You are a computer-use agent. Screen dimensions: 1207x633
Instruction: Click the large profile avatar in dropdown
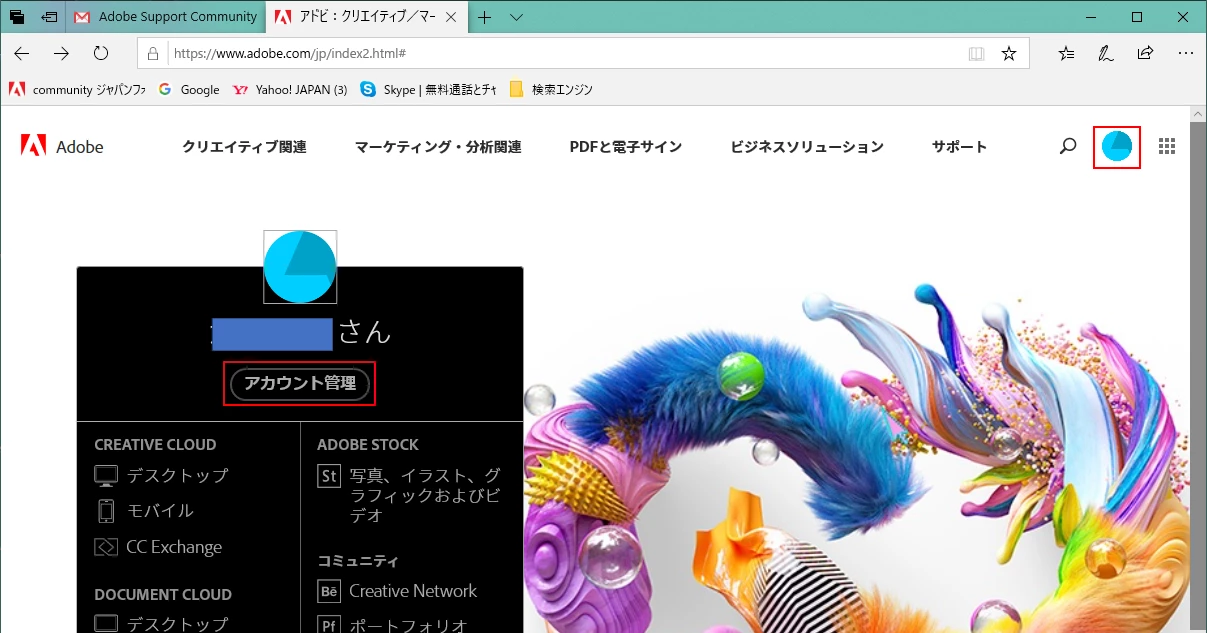[x=300, y=267]
